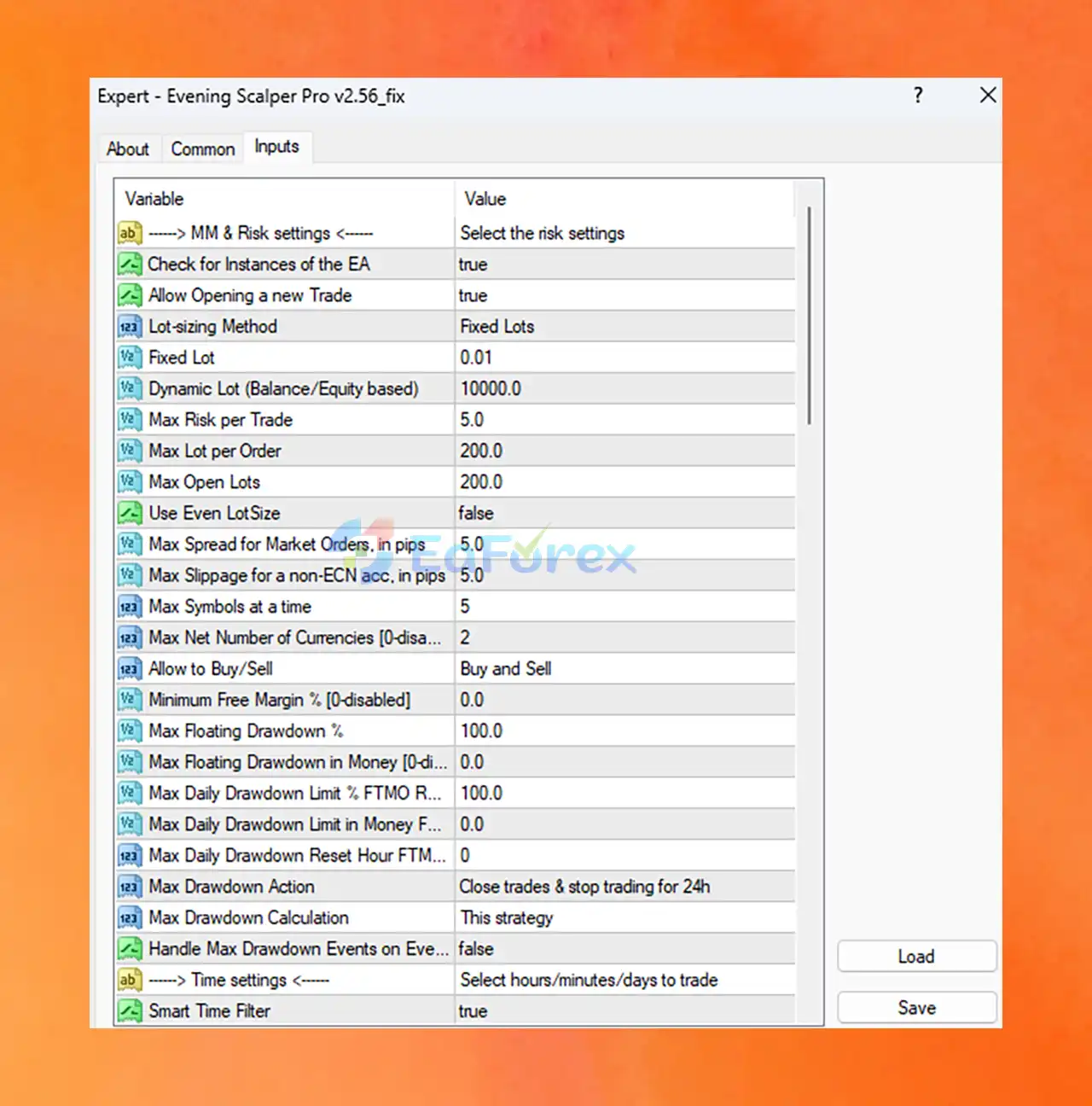The width and height of the screenshot is (1092, 1106).
Task: Edit Minimum Free Margin % value 0.0
Action: (624, 700)
